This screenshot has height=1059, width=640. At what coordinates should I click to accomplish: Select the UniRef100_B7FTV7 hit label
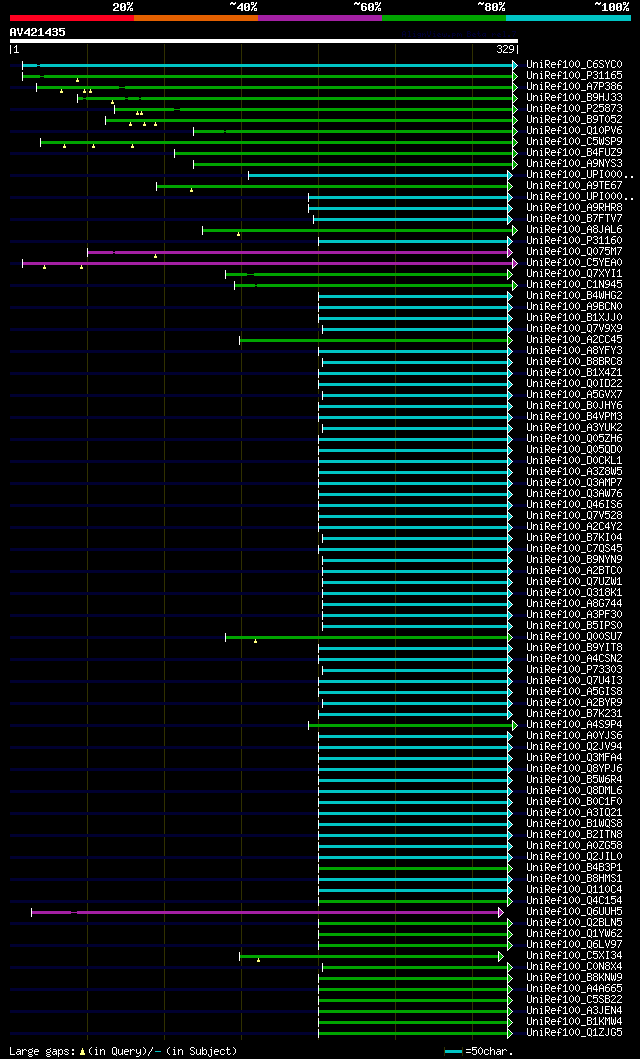click(575, 219)
